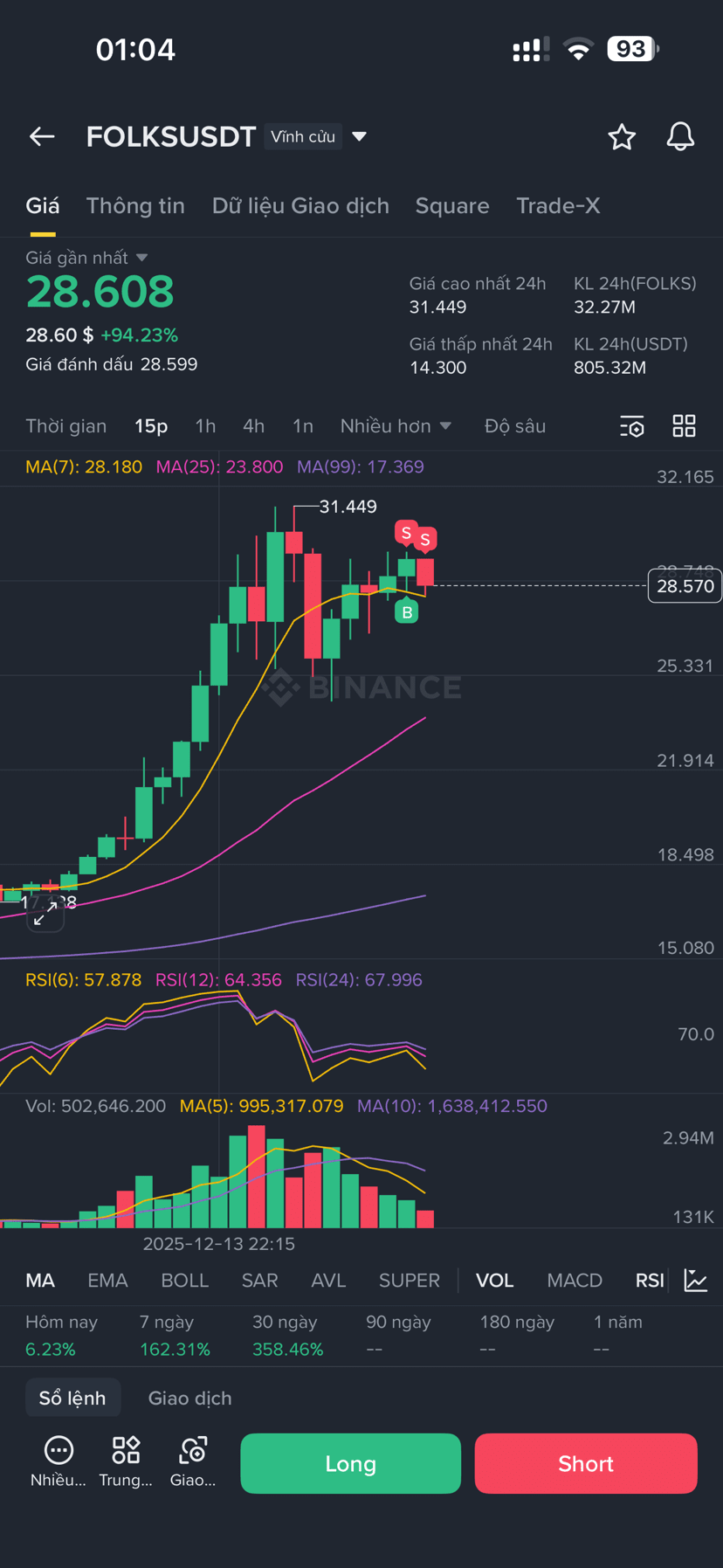Toggle the AVL indicator
The height and width of the screenshot is (1568, 723).
(x=328, y=1281)
